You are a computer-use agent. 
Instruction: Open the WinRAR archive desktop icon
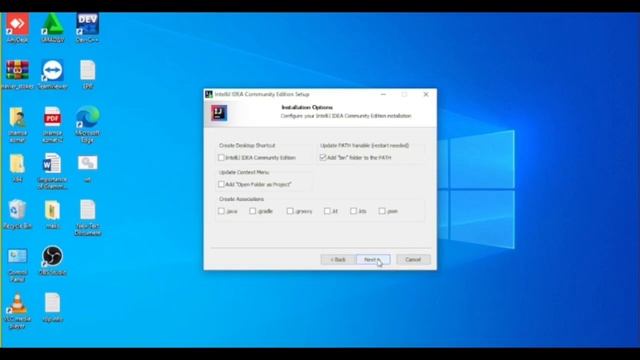[17, 74]
